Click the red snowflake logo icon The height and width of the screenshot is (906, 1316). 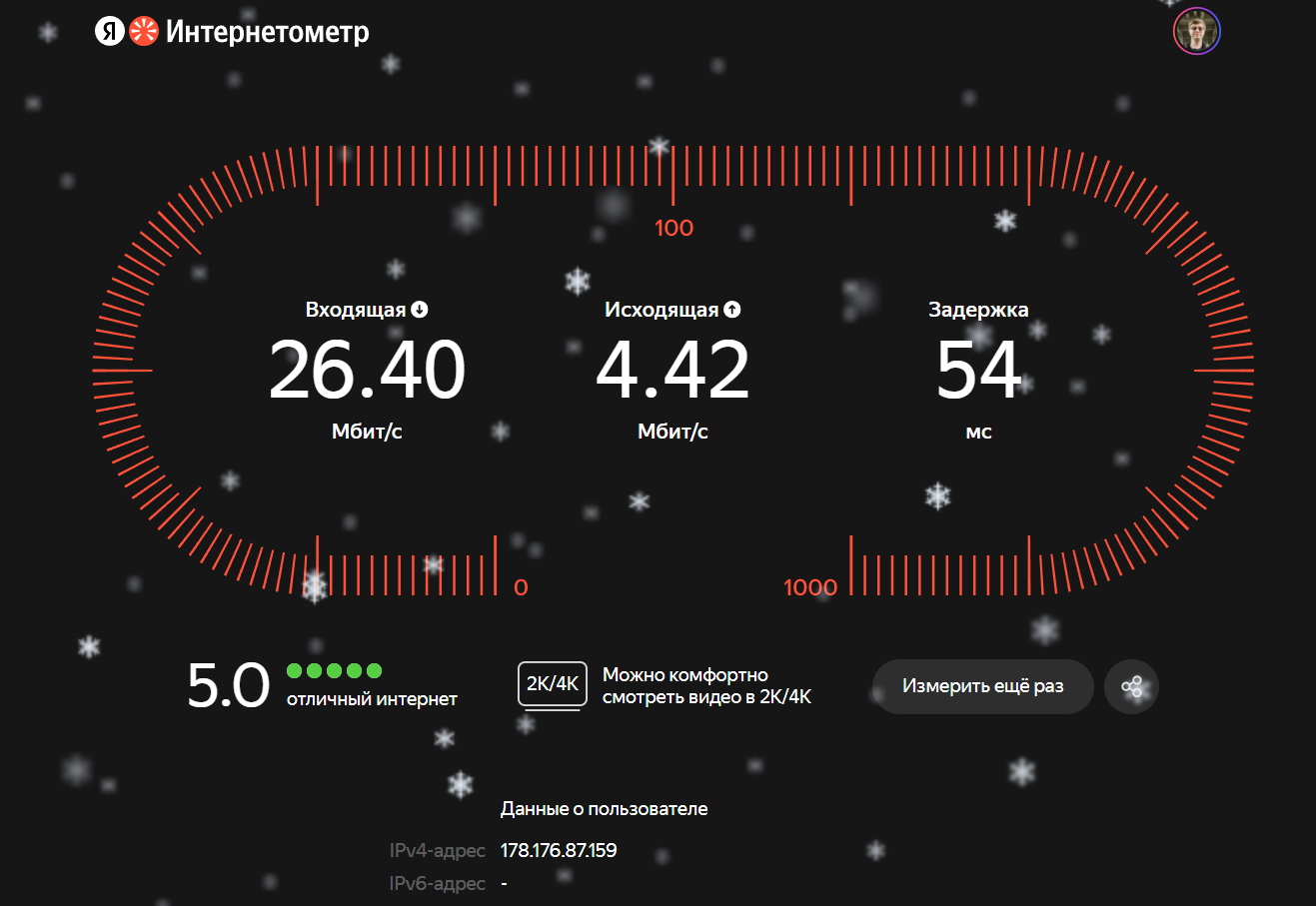(x=144, y=32)
